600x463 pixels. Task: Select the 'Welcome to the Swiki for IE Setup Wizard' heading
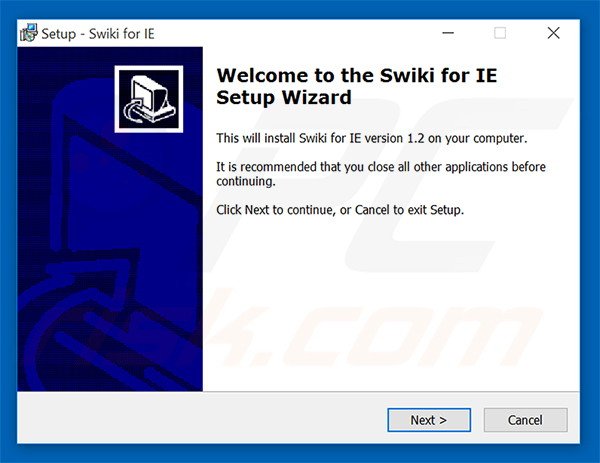[x=357, y=86]
